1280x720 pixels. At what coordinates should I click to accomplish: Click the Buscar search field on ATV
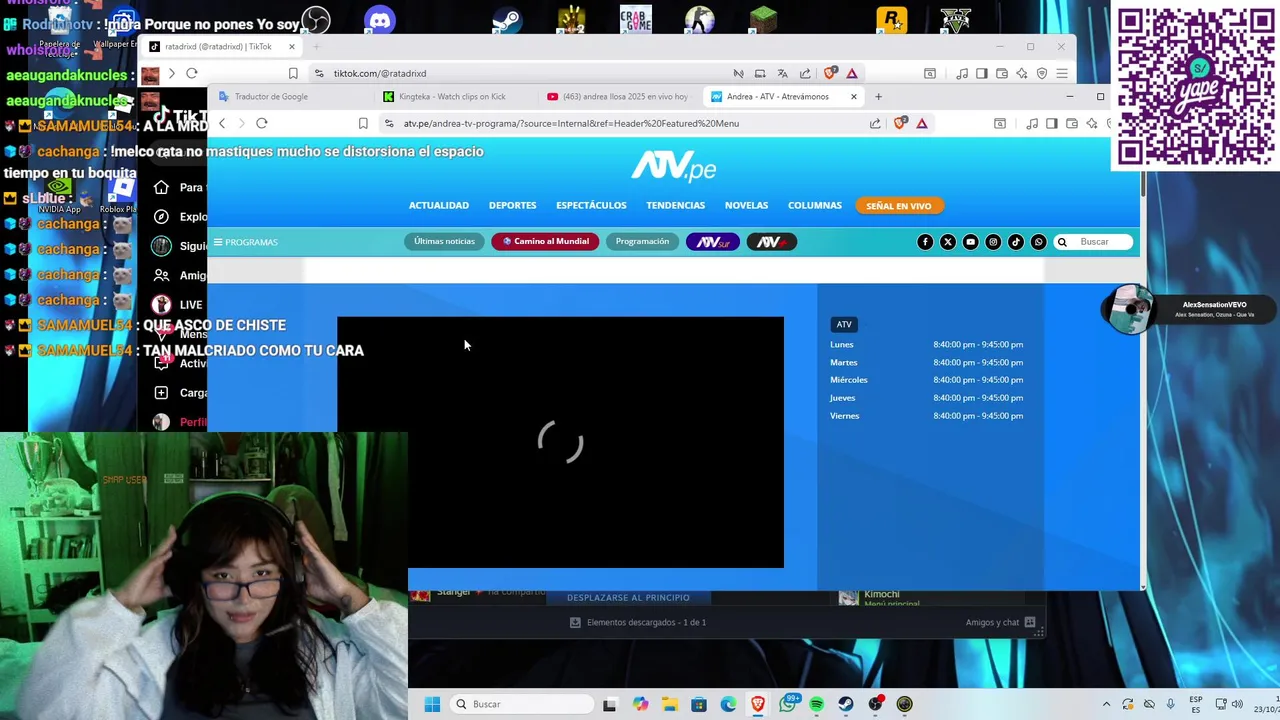[1093, 242]
